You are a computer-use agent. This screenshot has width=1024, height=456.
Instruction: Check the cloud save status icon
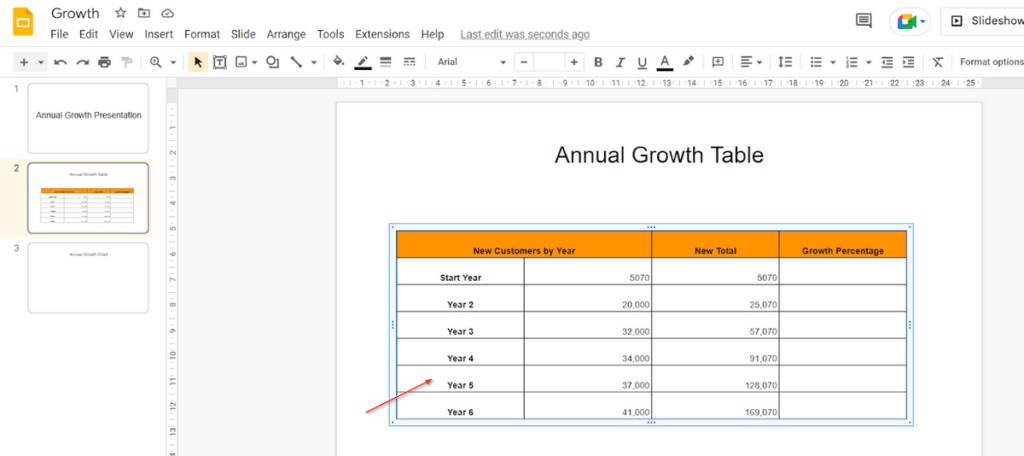click(168, 13)
